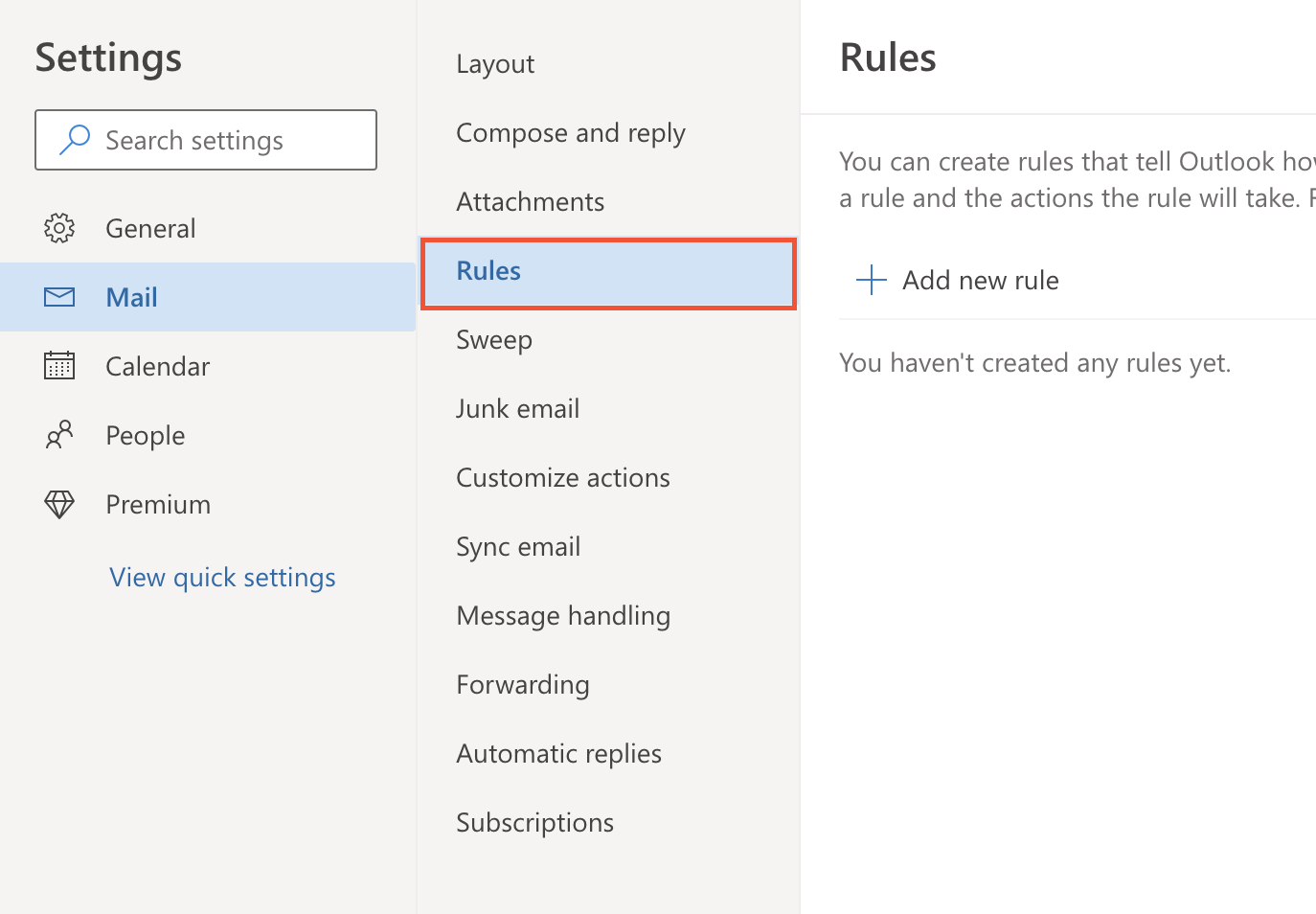Click the View quick settings link
The height and width of the screenshot is (914, 1316).
222,577
